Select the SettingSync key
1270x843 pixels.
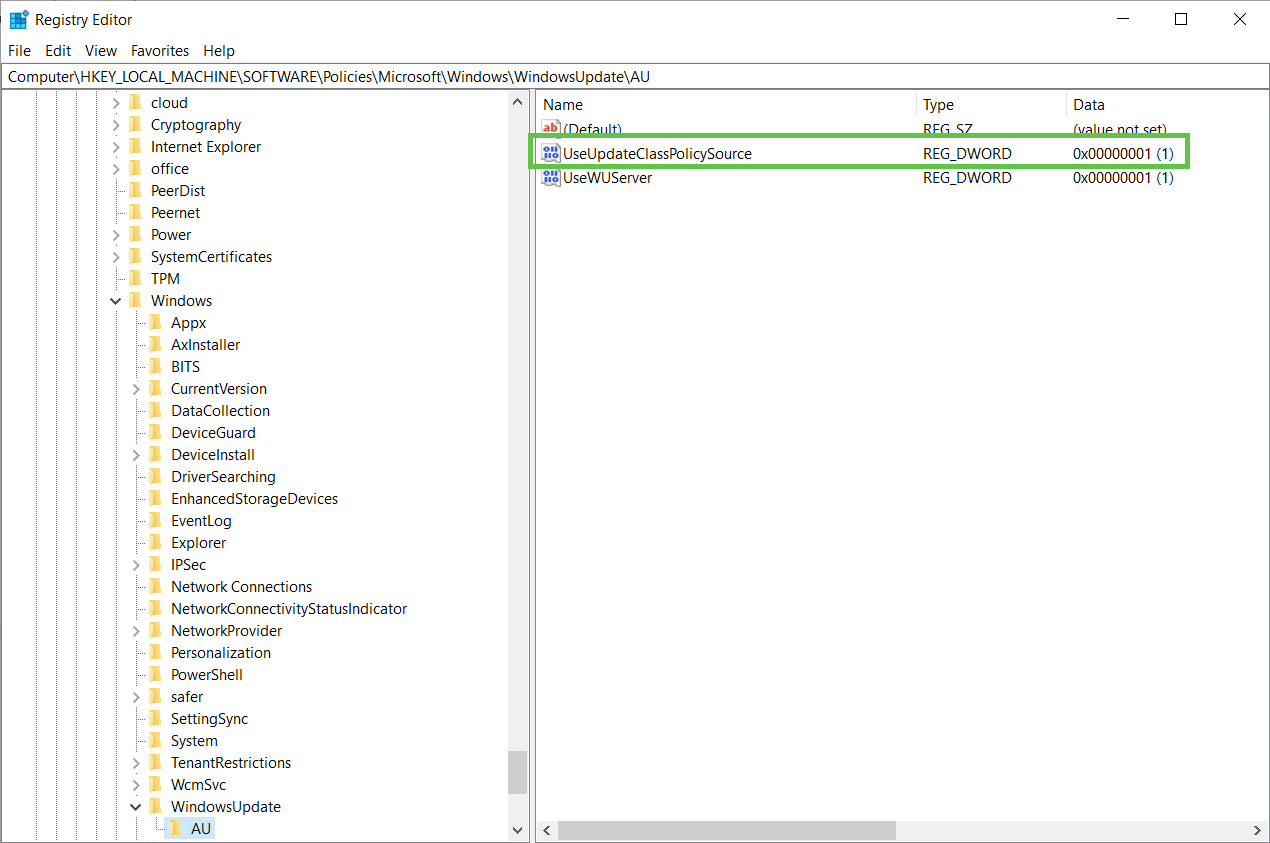[209, 718]
